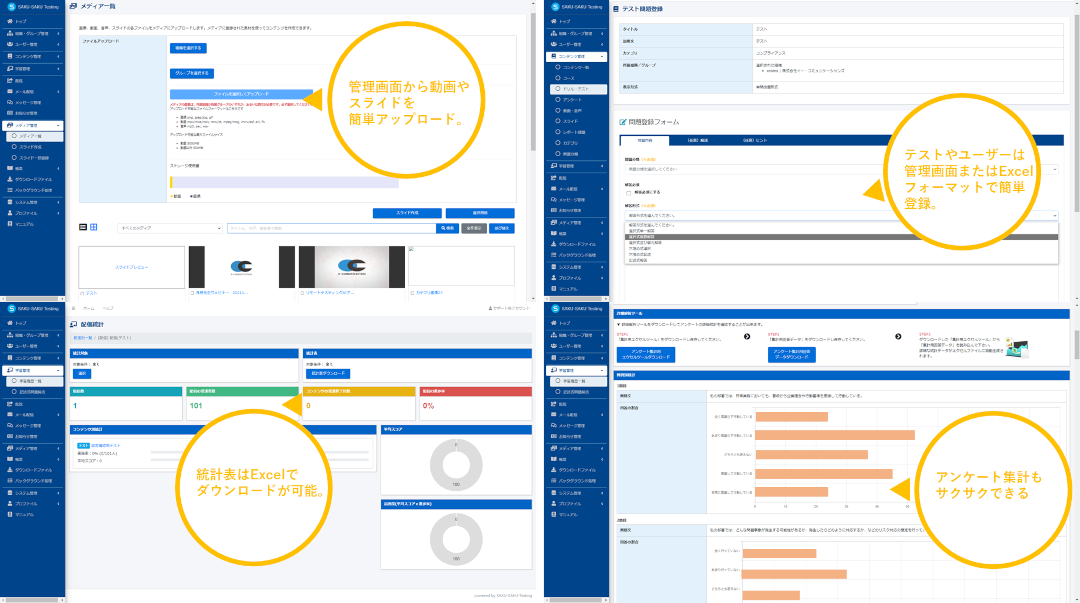Click メッセージ管理 chat icon in media list panel
The height and width of the screenshot is (603, 1080).
pyautogui.click(x=10, y=102)
